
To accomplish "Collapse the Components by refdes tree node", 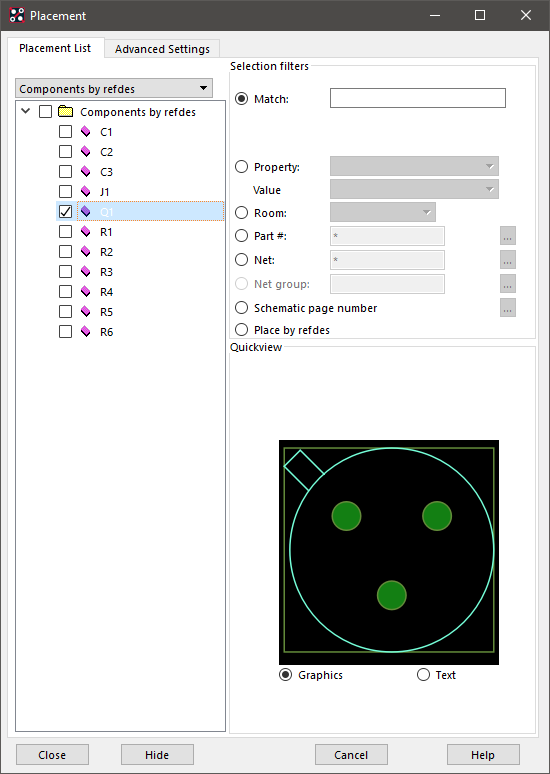I will pyautogui.click(x=26, y=112).
